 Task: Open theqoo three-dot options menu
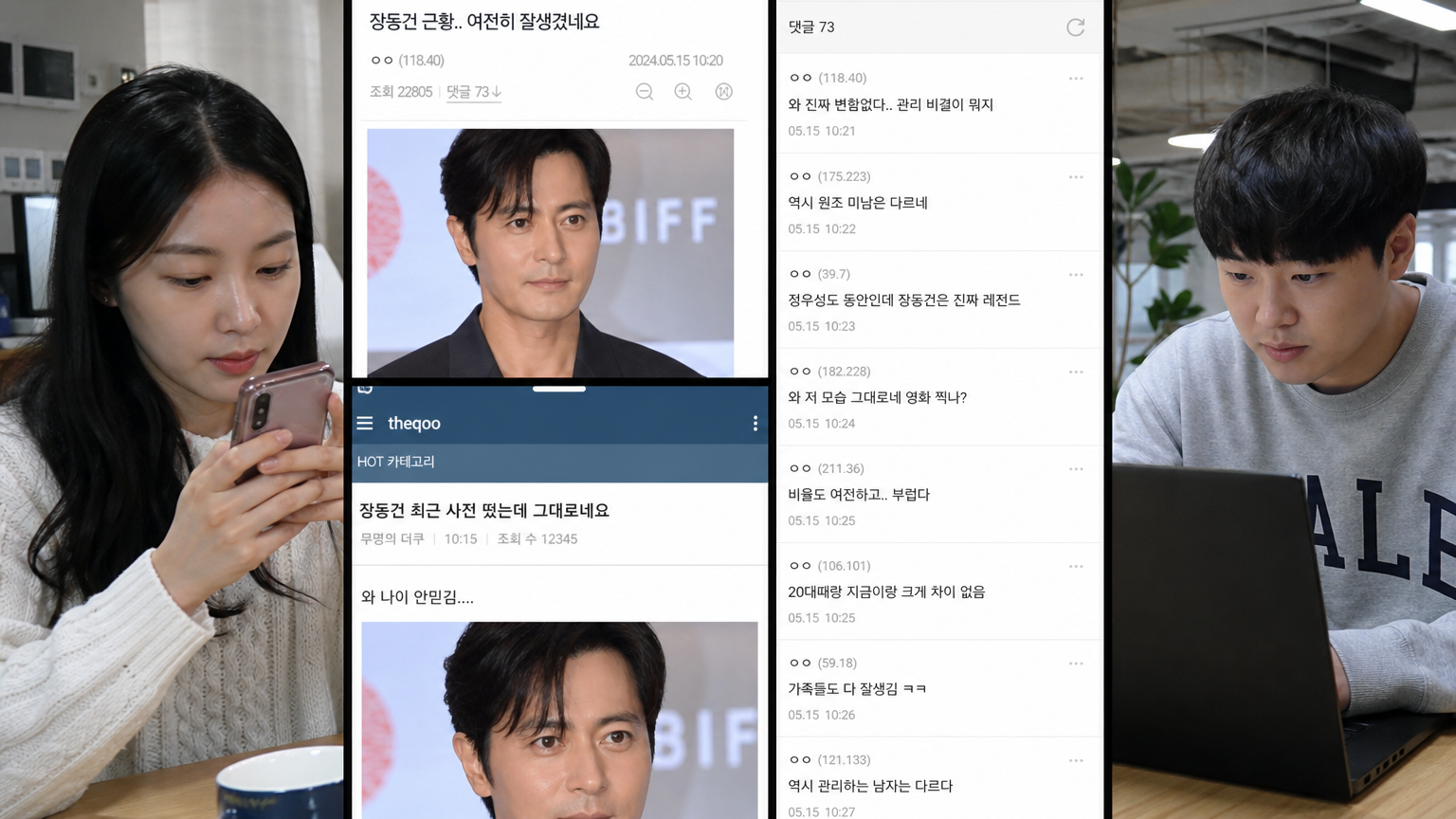(755, 423)
